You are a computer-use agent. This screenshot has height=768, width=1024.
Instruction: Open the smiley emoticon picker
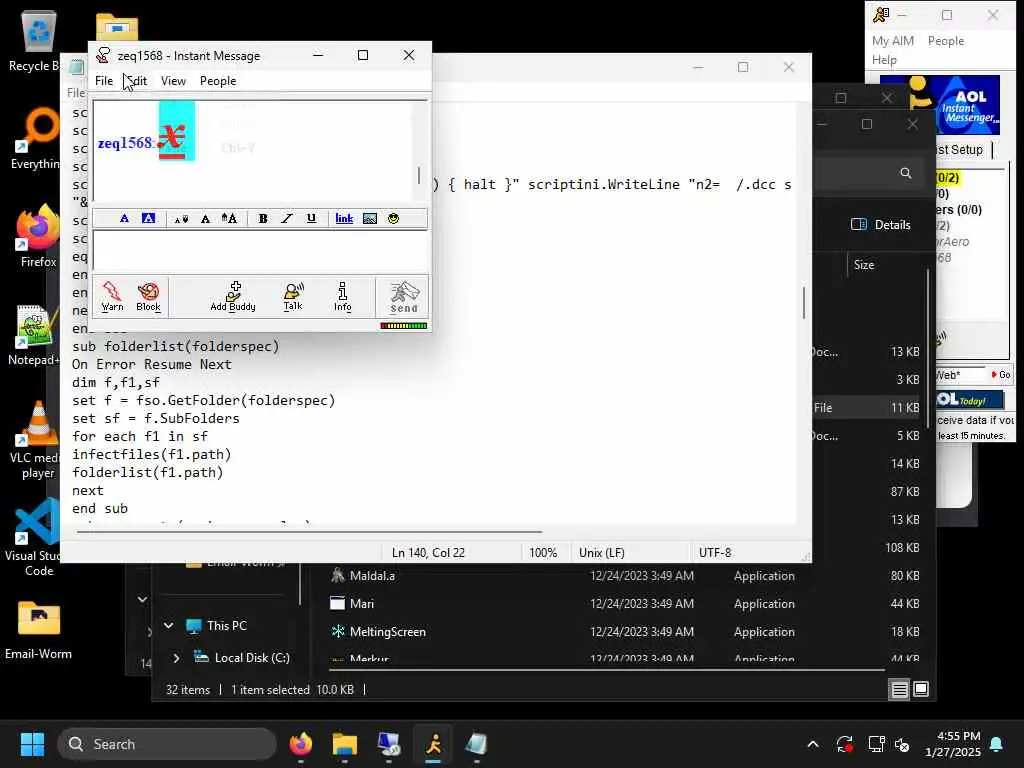click(393, 218)
